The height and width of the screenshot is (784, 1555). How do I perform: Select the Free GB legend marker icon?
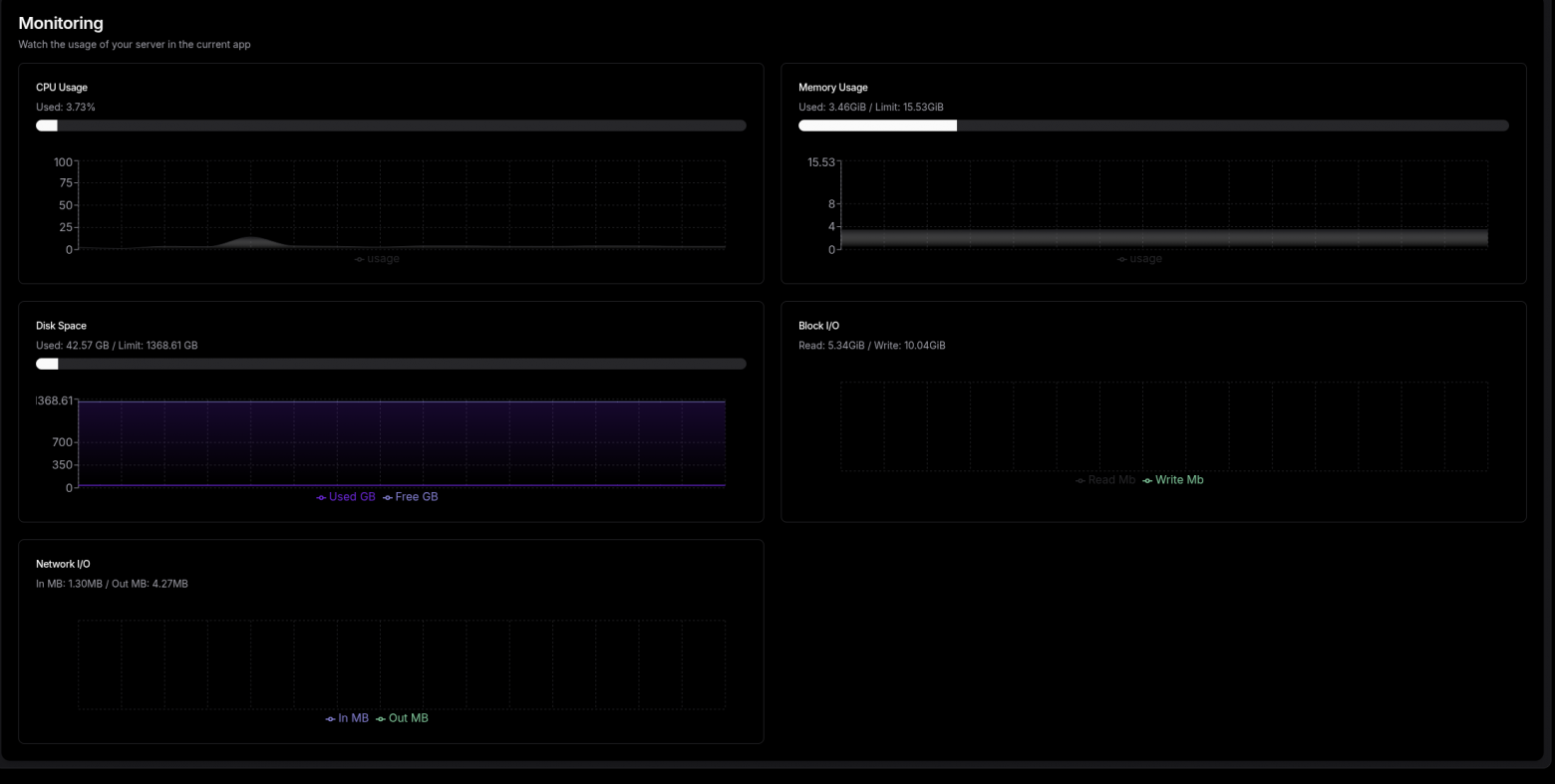386,496
